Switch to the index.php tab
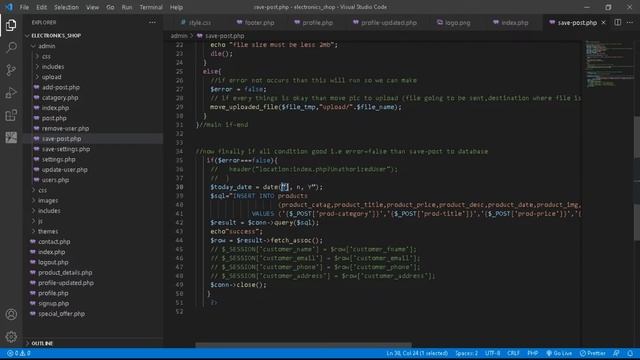This screenshot has height=360, width=640. (511, 22)
